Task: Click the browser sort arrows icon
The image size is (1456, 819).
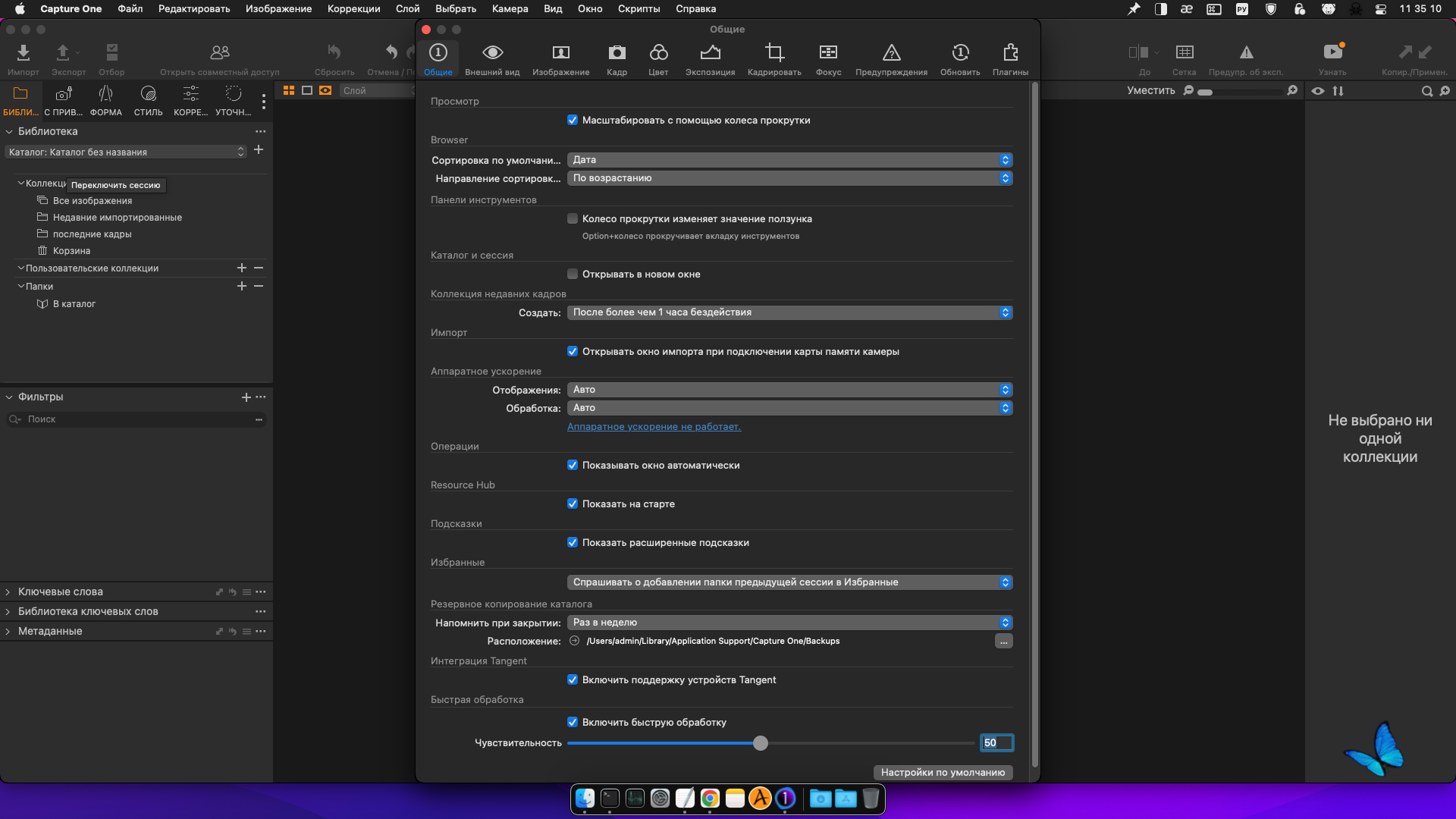Action: (1338, 91)
